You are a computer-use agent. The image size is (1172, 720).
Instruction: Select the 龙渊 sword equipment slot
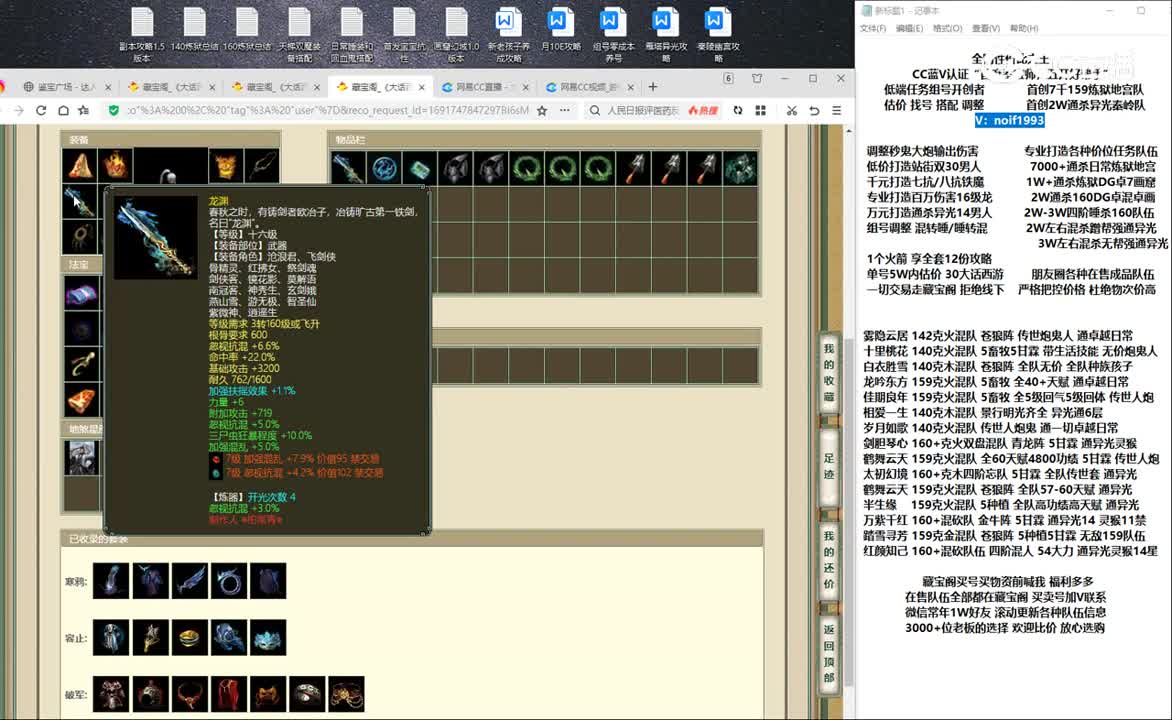(79, 201)
